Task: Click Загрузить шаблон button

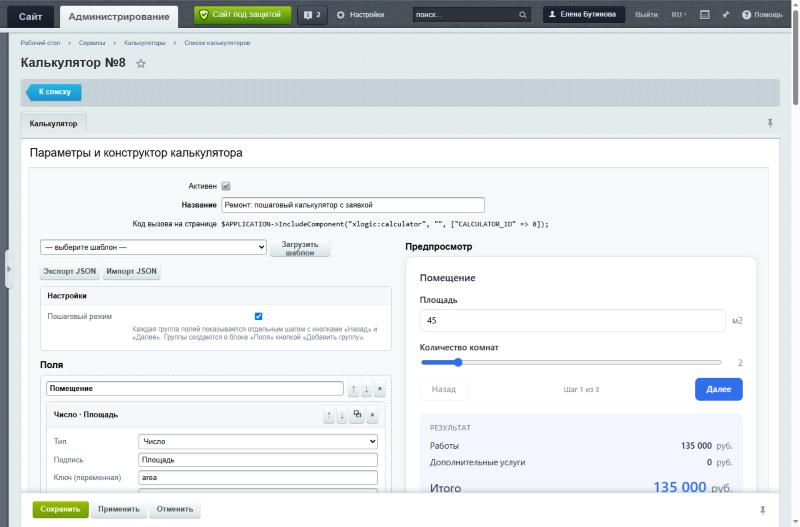Action: click(299, 248)
